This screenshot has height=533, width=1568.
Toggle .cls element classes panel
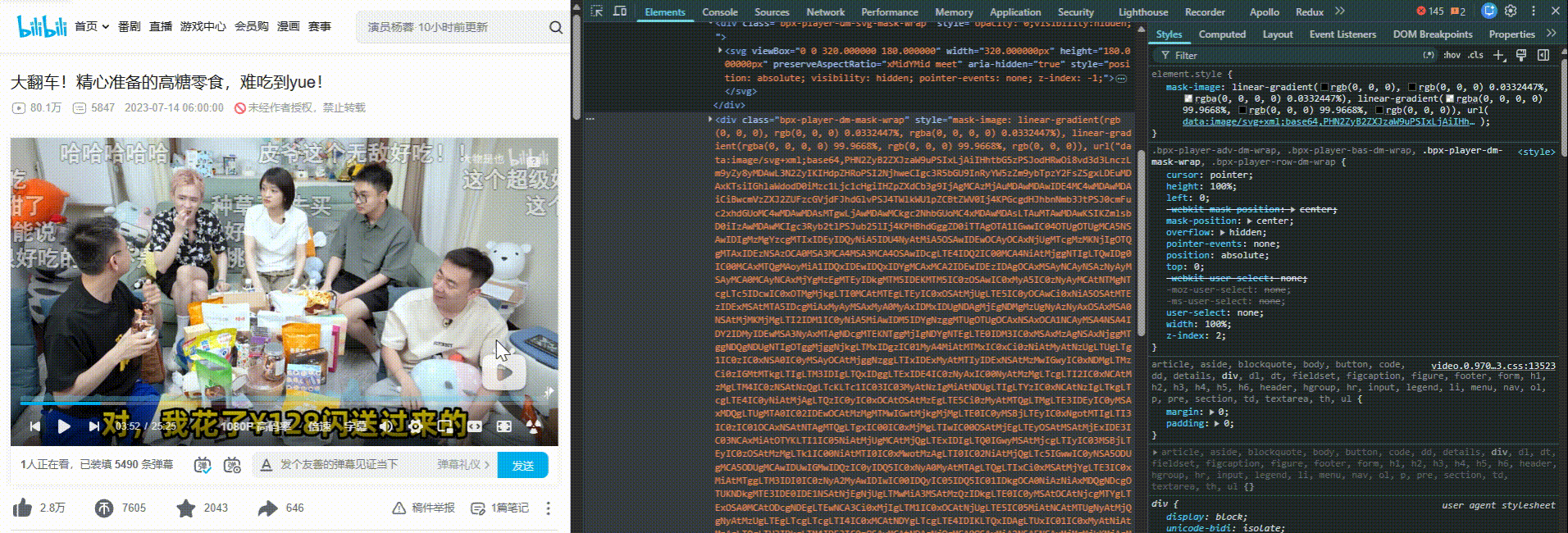tap(1476, 55)
